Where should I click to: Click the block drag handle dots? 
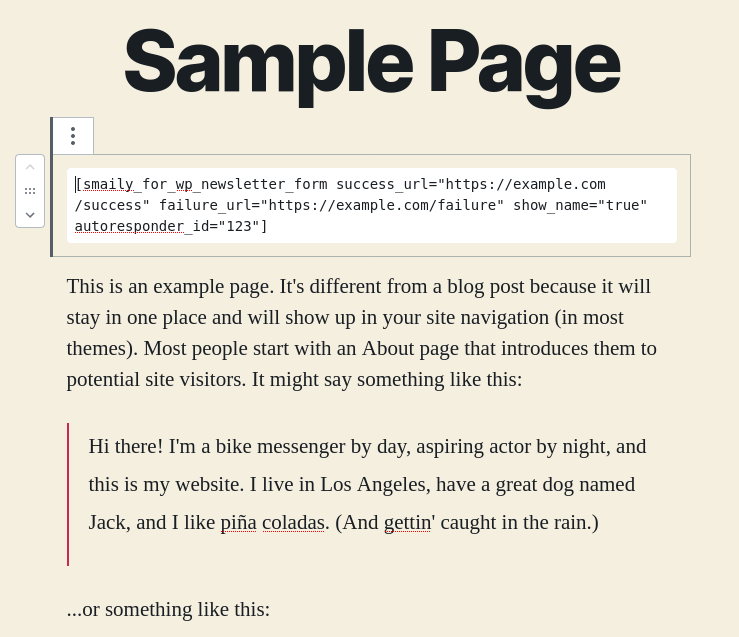30,191
